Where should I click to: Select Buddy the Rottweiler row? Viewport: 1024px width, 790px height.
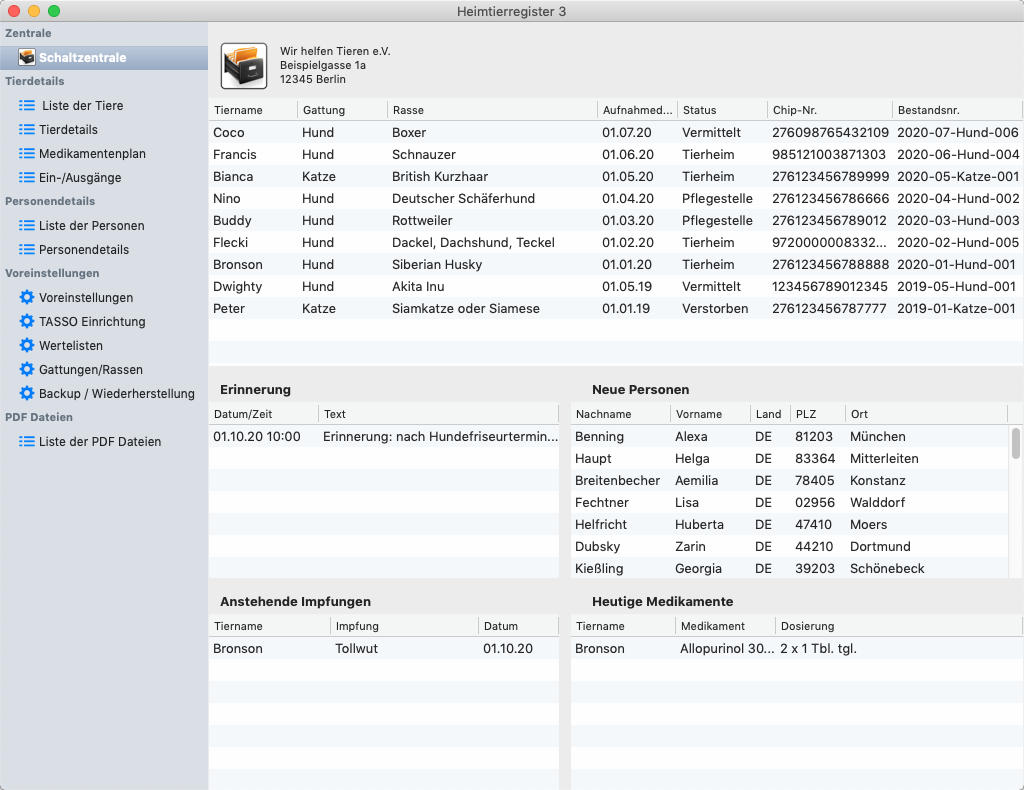pos(616,220)
